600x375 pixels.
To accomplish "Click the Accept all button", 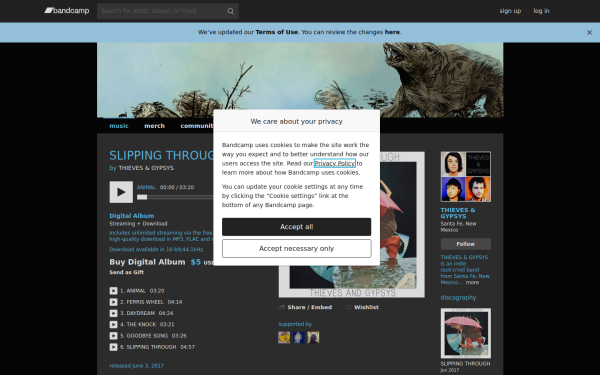I will click(x=296, y=227).
